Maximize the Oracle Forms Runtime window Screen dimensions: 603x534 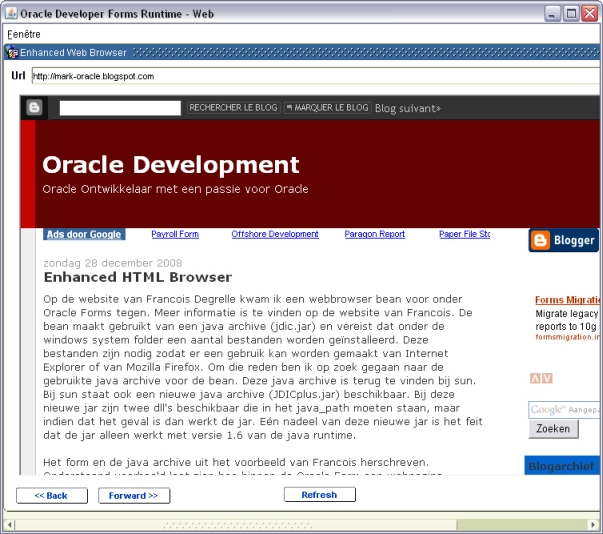[x=571, y=14]
